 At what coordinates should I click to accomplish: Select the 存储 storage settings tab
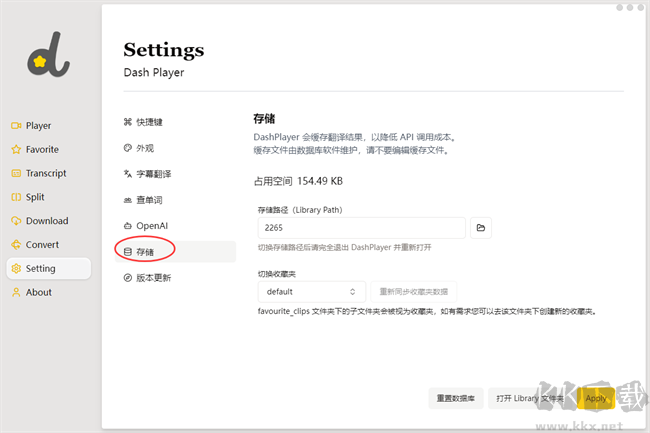tap(175, 252)
